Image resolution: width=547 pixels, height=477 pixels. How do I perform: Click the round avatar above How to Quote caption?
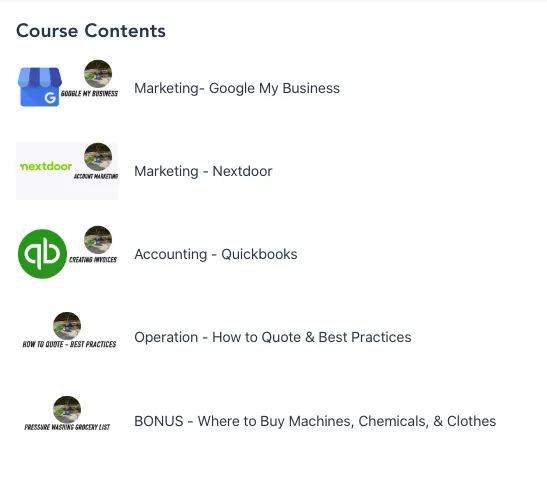point(67,326)
